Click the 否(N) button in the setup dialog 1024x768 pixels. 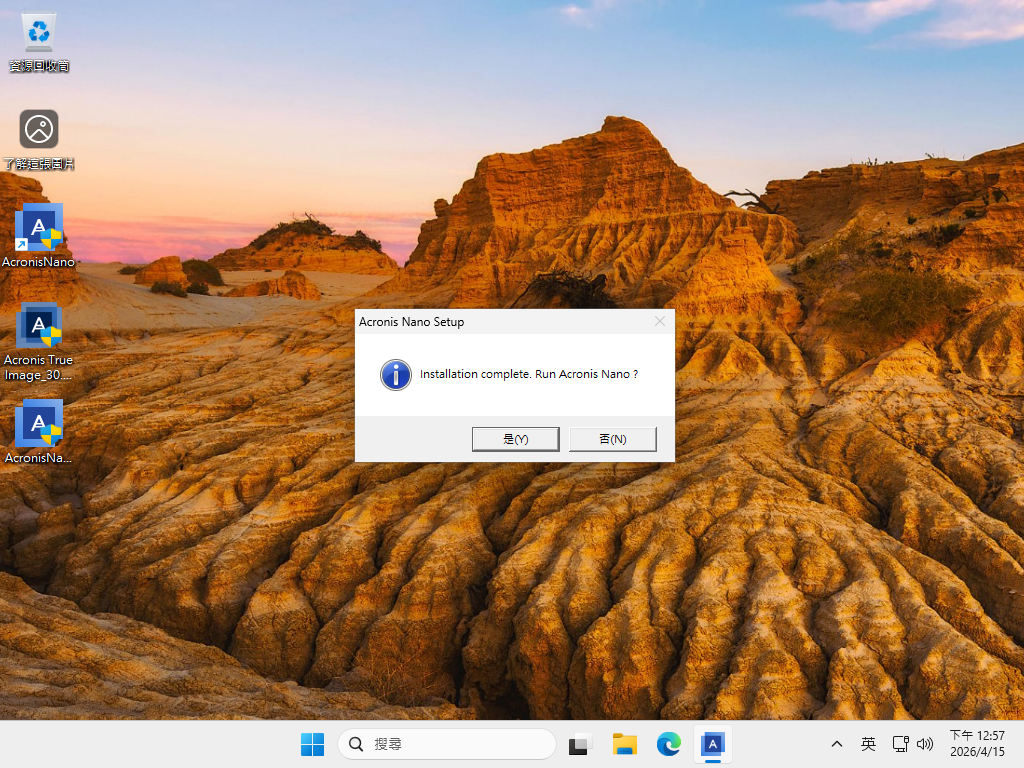(x=612, y=439)
